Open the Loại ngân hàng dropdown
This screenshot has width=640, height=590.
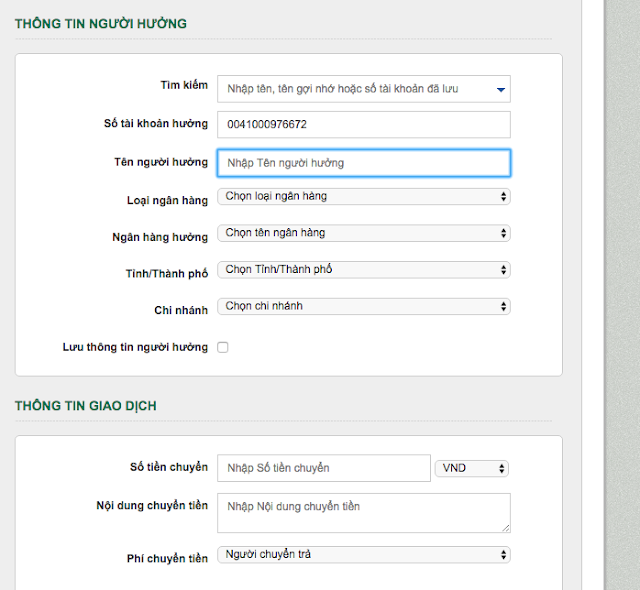(364, 196)
